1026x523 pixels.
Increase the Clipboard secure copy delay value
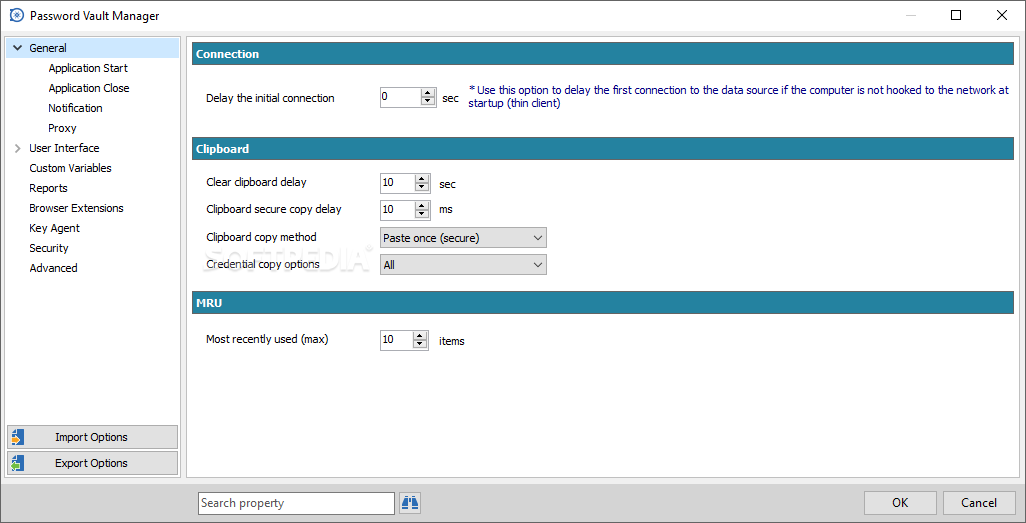pyautogui.click(x=422, y=205)
